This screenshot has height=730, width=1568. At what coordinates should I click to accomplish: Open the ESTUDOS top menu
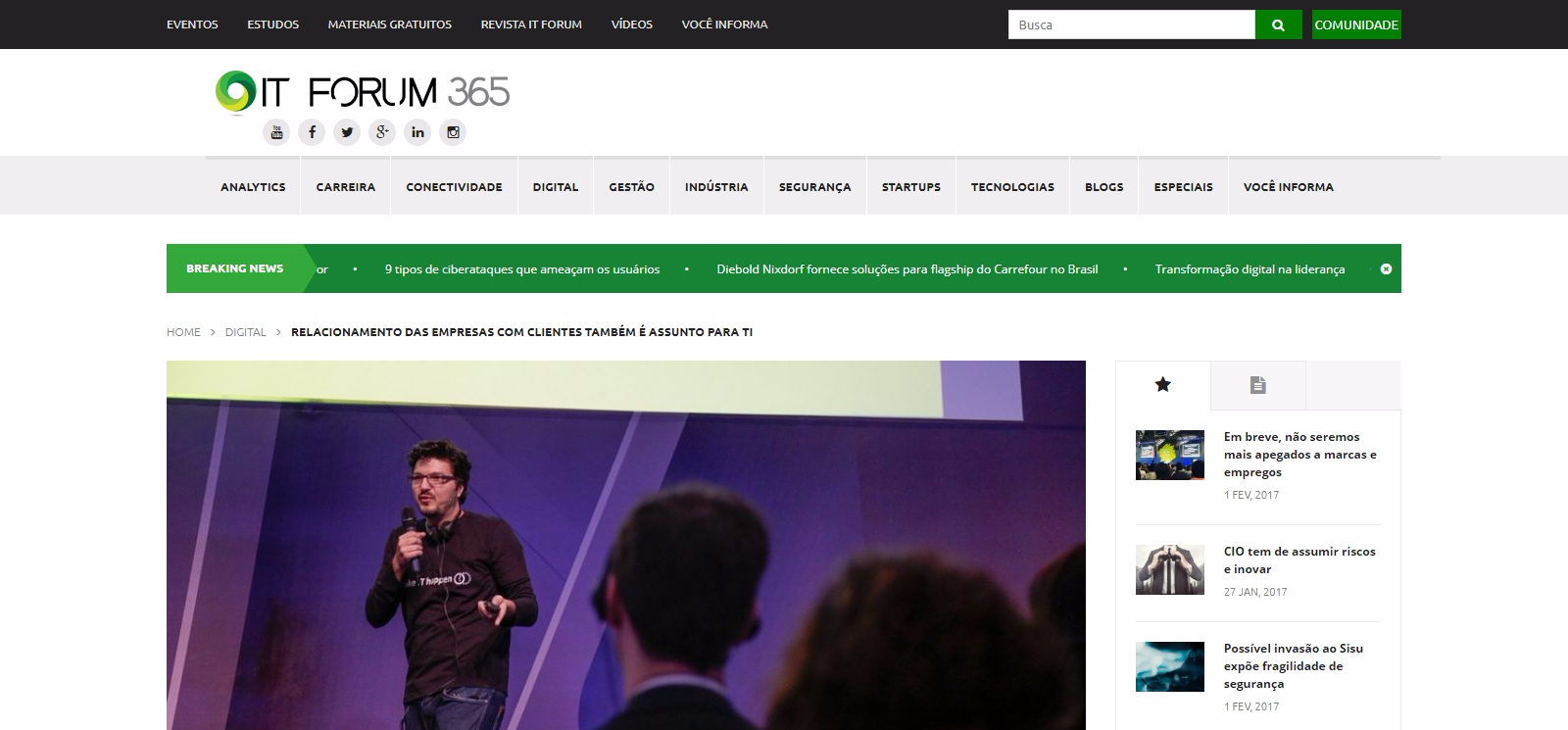(272, 24)
